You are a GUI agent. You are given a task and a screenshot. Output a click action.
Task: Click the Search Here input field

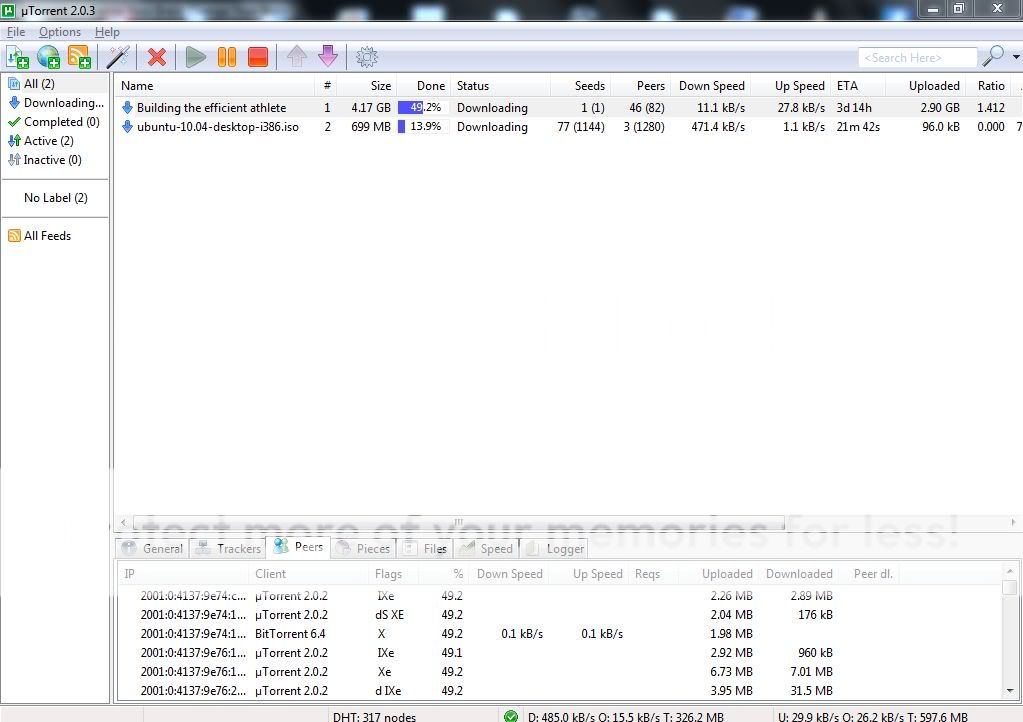(x=917, y=57)
